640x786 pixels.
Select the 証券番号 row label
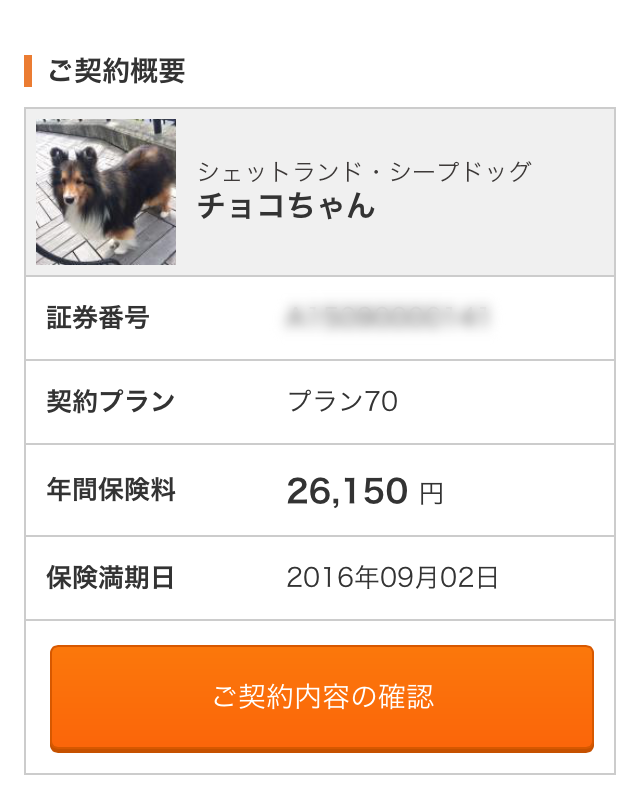coord(98,317)
